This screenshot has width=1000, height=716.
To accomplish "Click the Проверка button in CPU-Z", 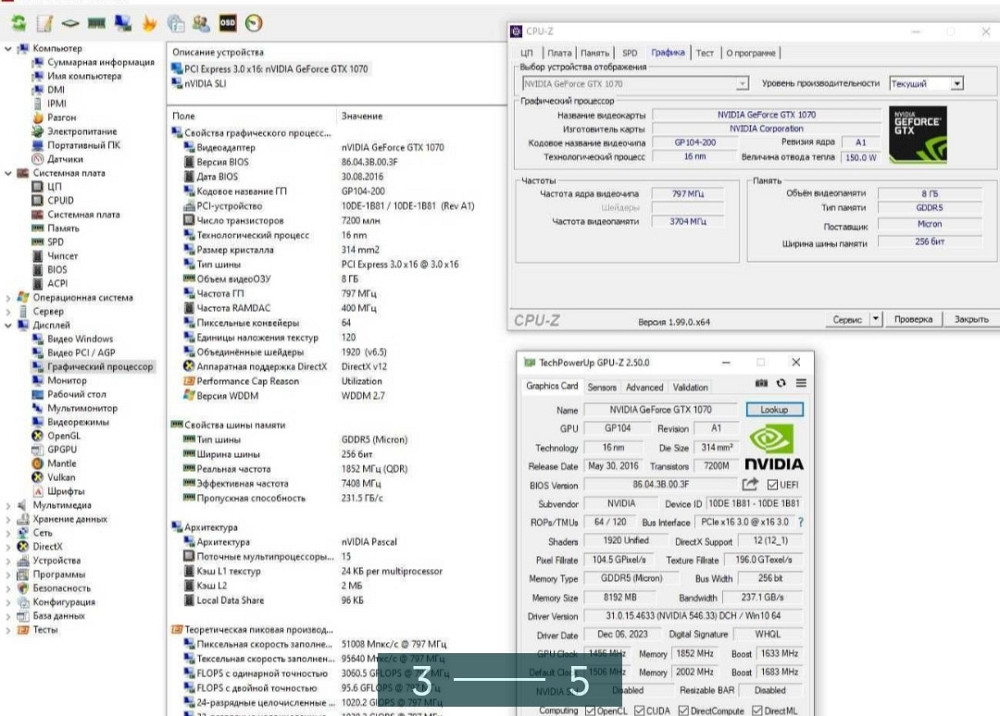I will 913,319.
